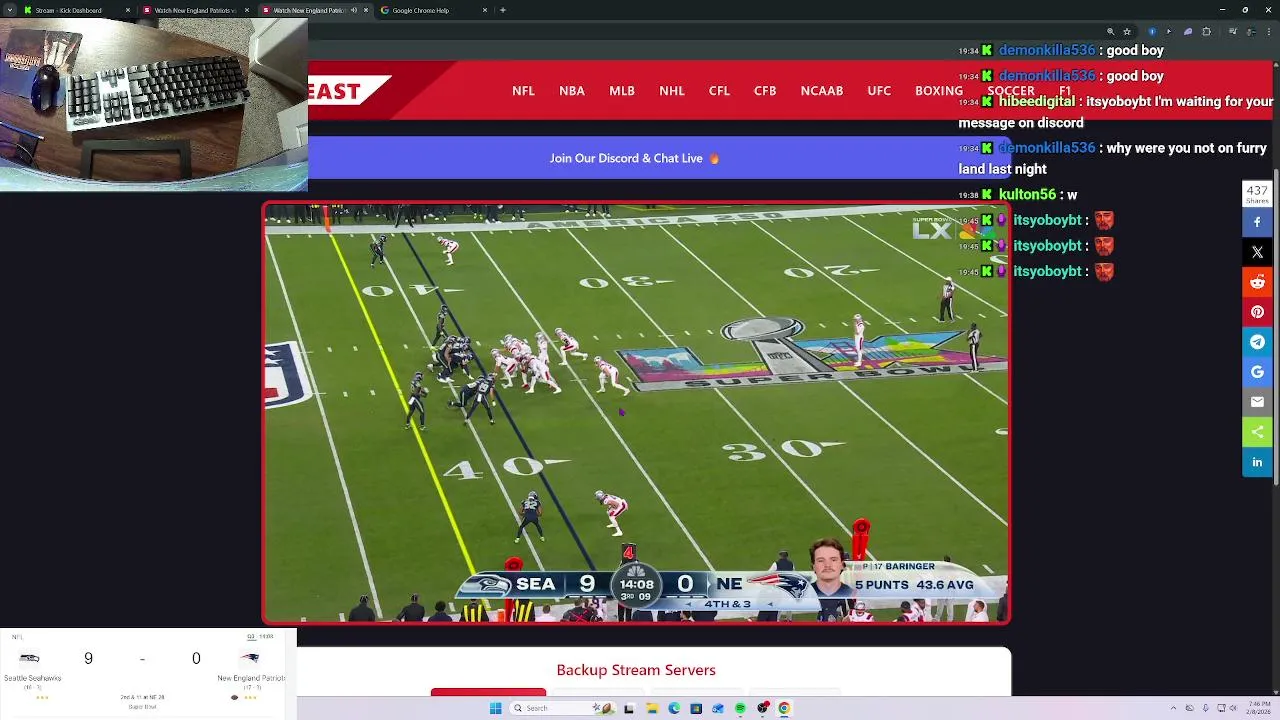Open the NFL category in site navigation
Viewport: 1280px width, 720px height.
[523, 90]
